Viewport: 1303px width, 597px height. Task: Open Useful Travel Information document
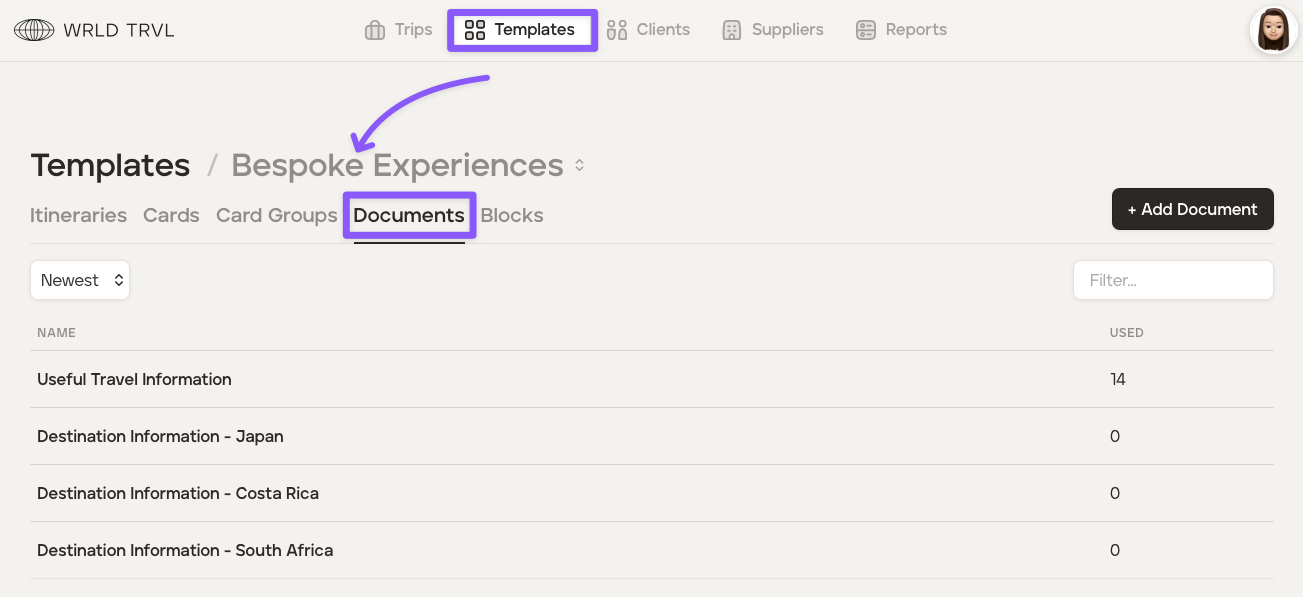click(134, 379)
